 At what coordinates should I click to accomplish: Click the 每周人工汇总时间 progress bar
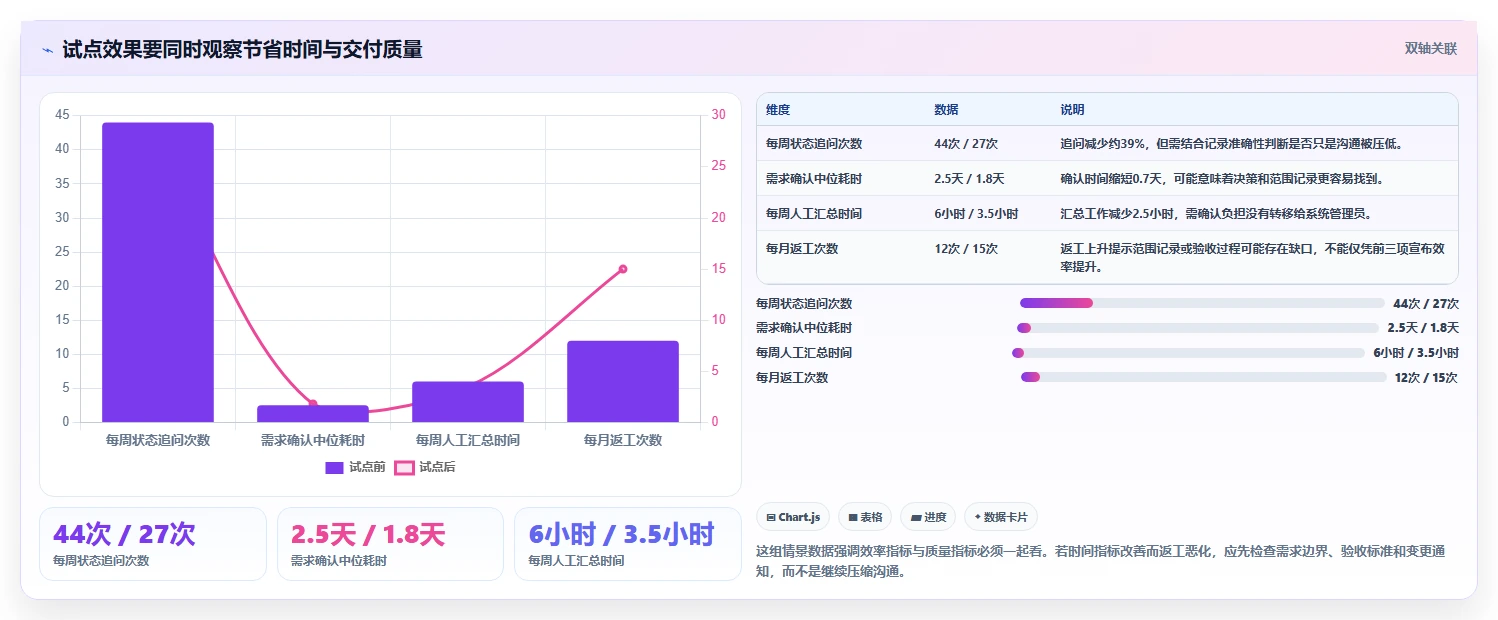click(1188, 353)
